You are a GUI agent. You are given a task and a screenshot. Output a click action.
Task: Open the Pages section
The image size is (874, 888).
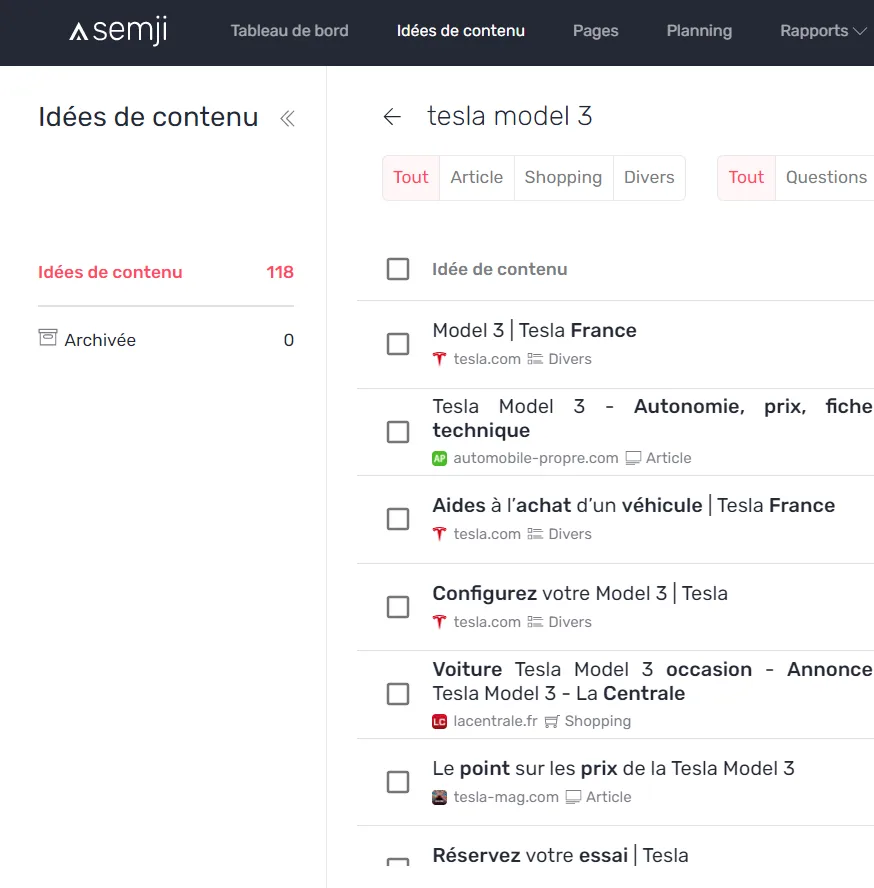click(x=595, y=31)
